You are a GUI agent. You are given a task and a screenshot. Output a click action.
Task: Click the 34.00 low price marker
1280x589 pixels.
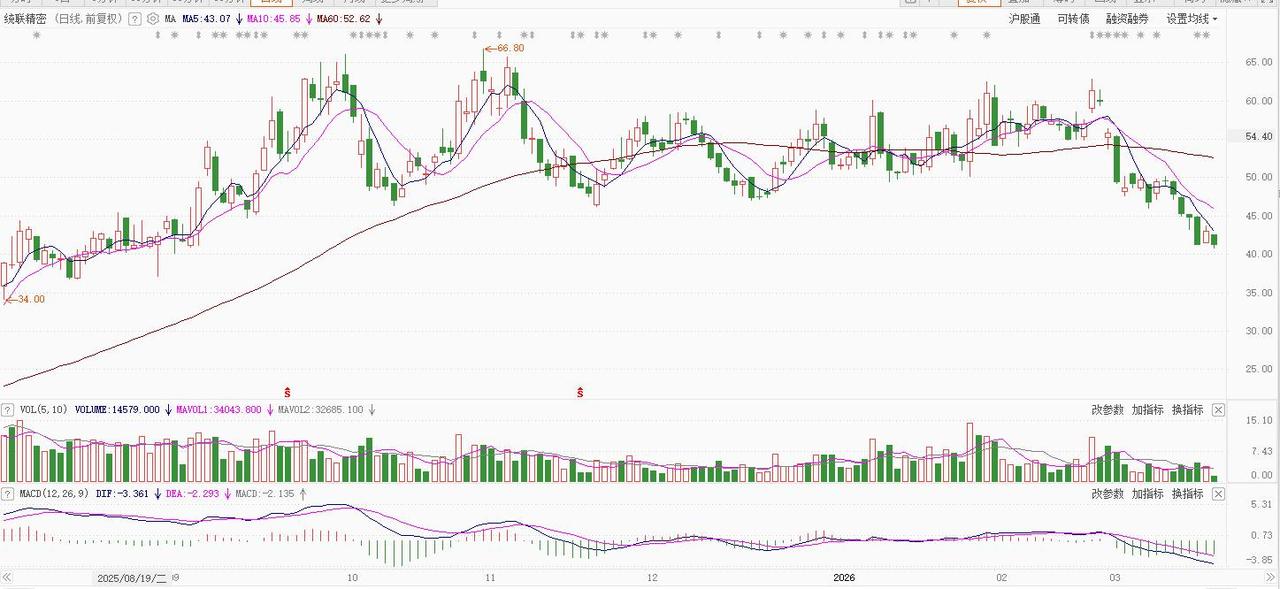pos(25,299)
